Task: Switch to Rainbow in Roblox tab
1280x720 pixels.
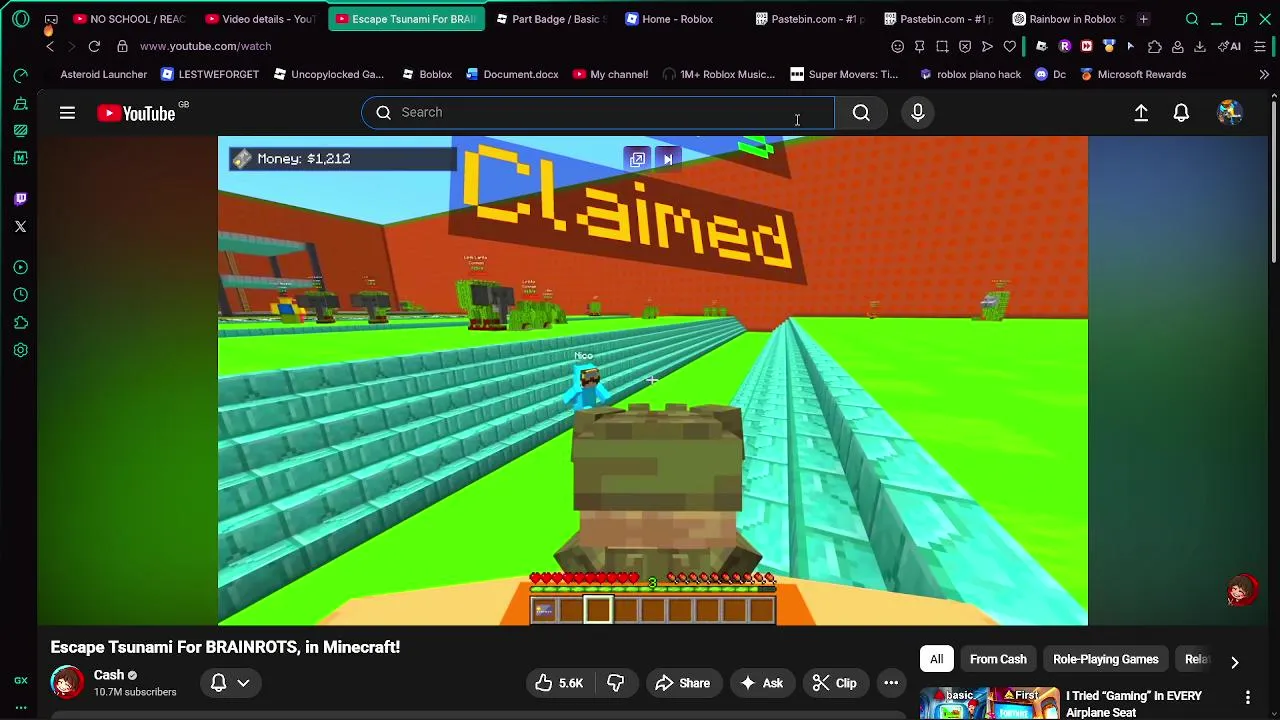Action: tap(1068, 19)
